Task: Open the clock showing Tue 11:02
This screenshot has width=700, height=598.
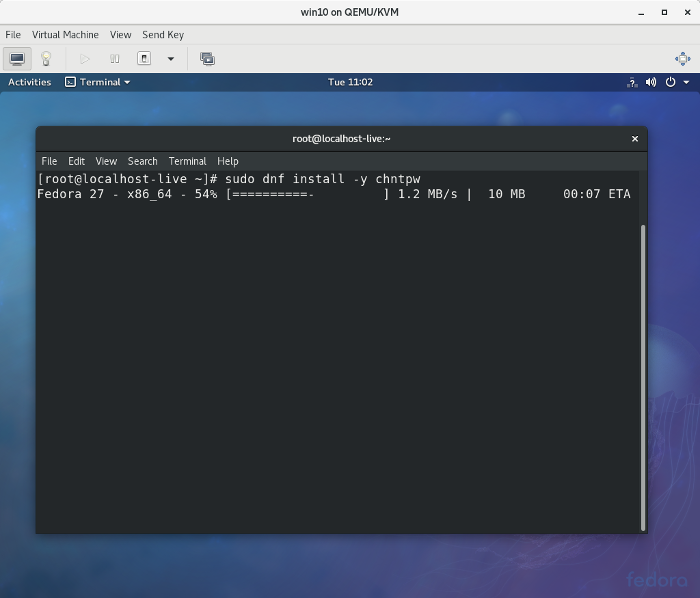Action: click(350, 82)
